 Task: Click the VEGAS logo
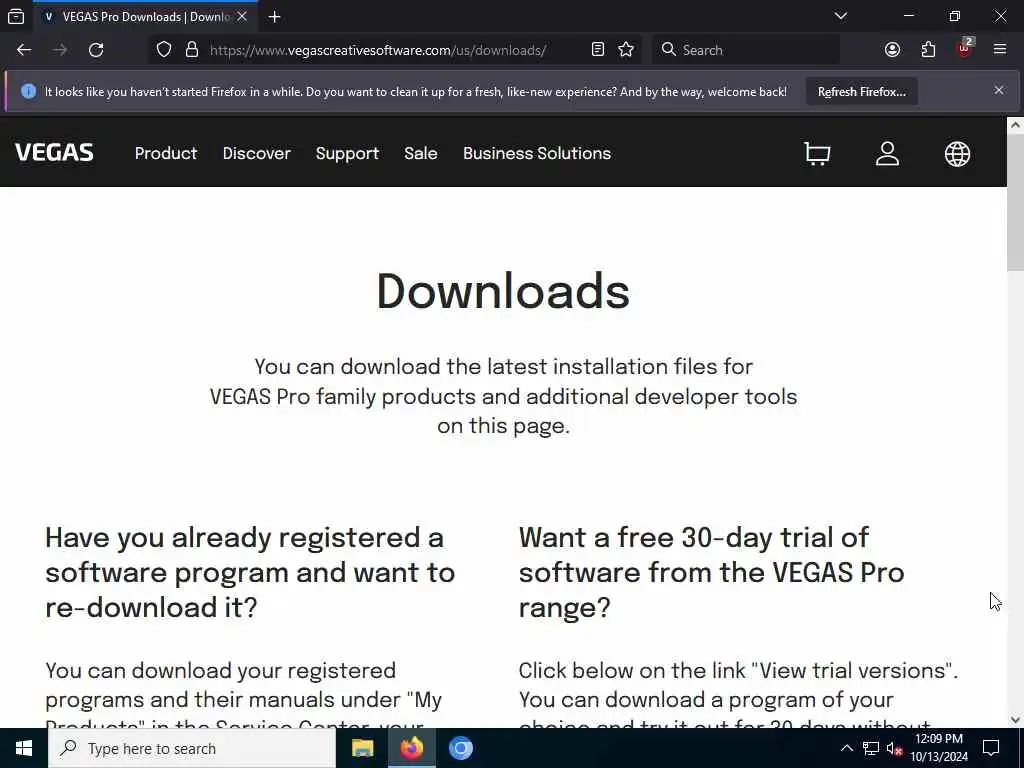point(54,153)
